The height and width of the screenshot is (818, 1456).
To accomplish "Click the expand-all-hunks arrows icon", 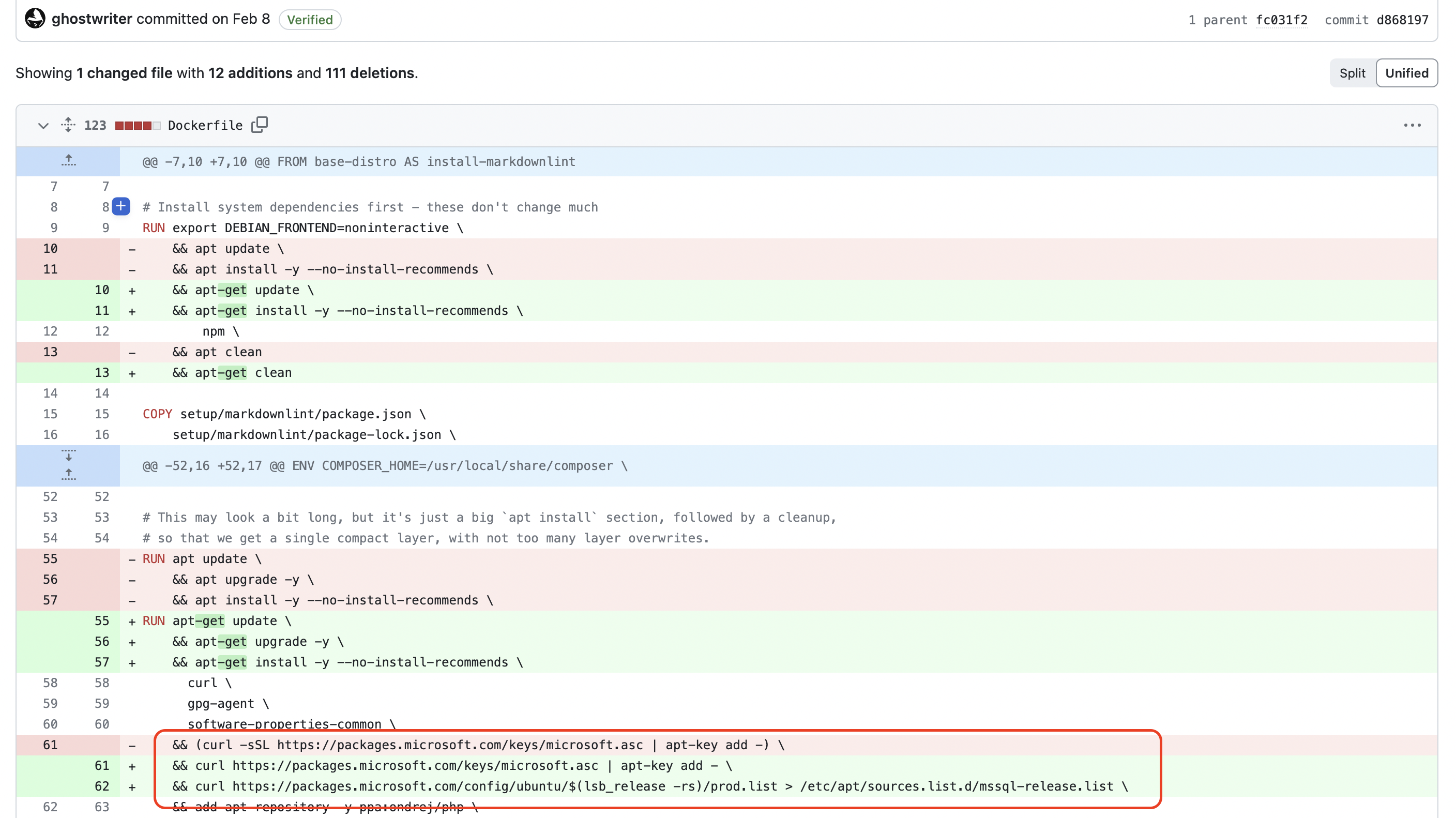I will 68,125.
